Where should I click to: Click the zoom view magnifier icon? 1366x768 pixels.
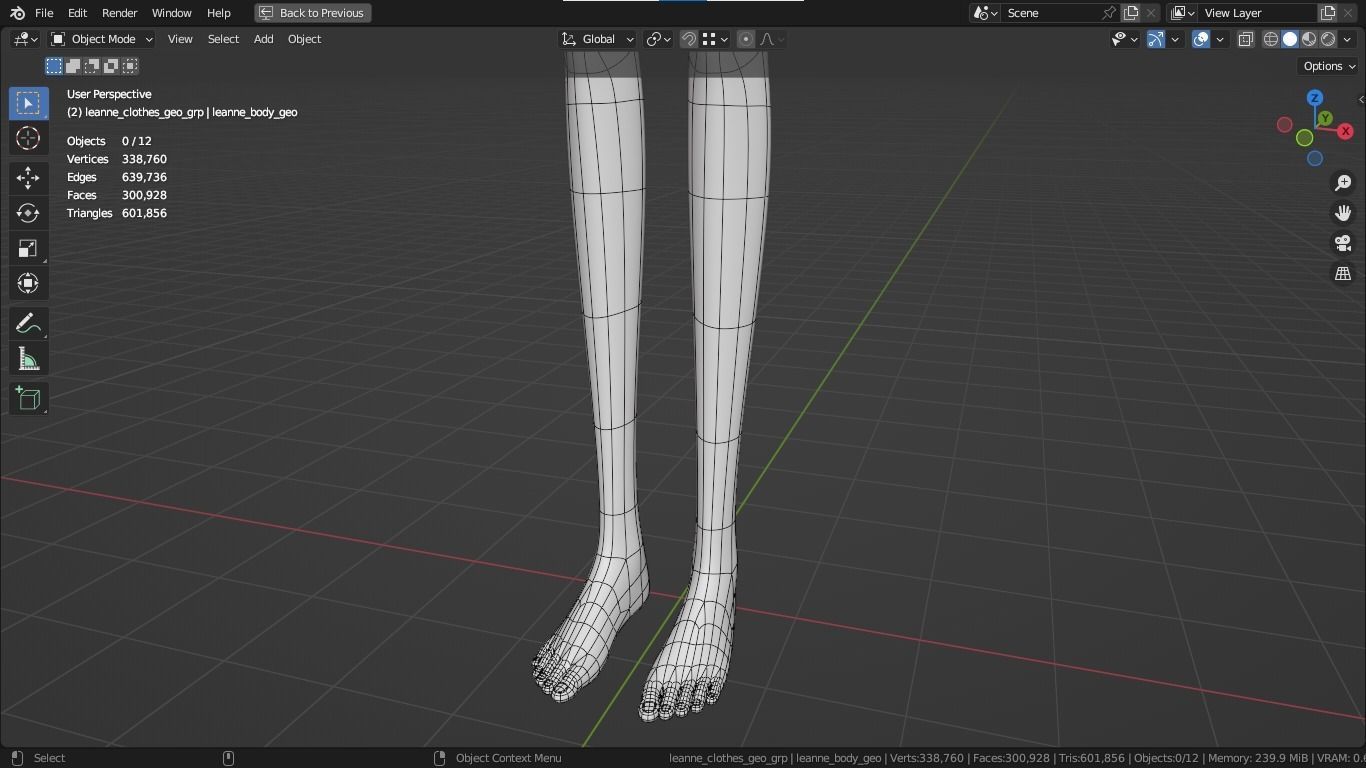[1343, 183]
